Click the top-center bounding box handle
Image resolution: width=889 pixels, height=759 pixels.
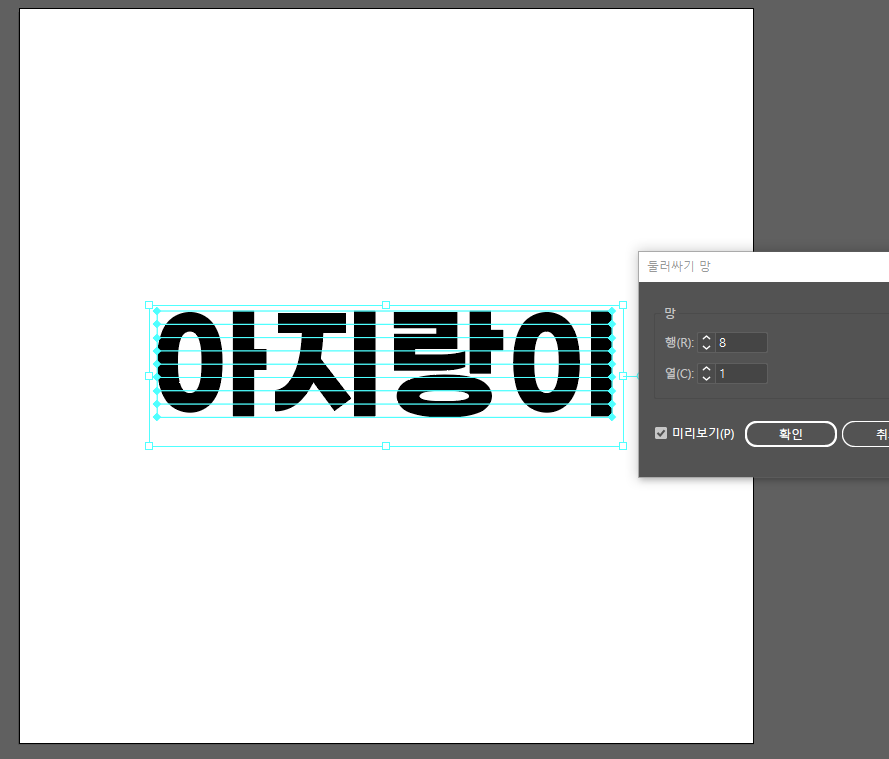(x=386, y=305)
